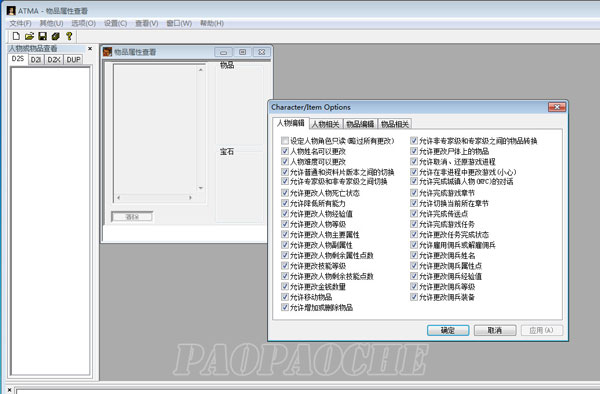Restore the 物品属性查看 child window

[x=243, y=52]
